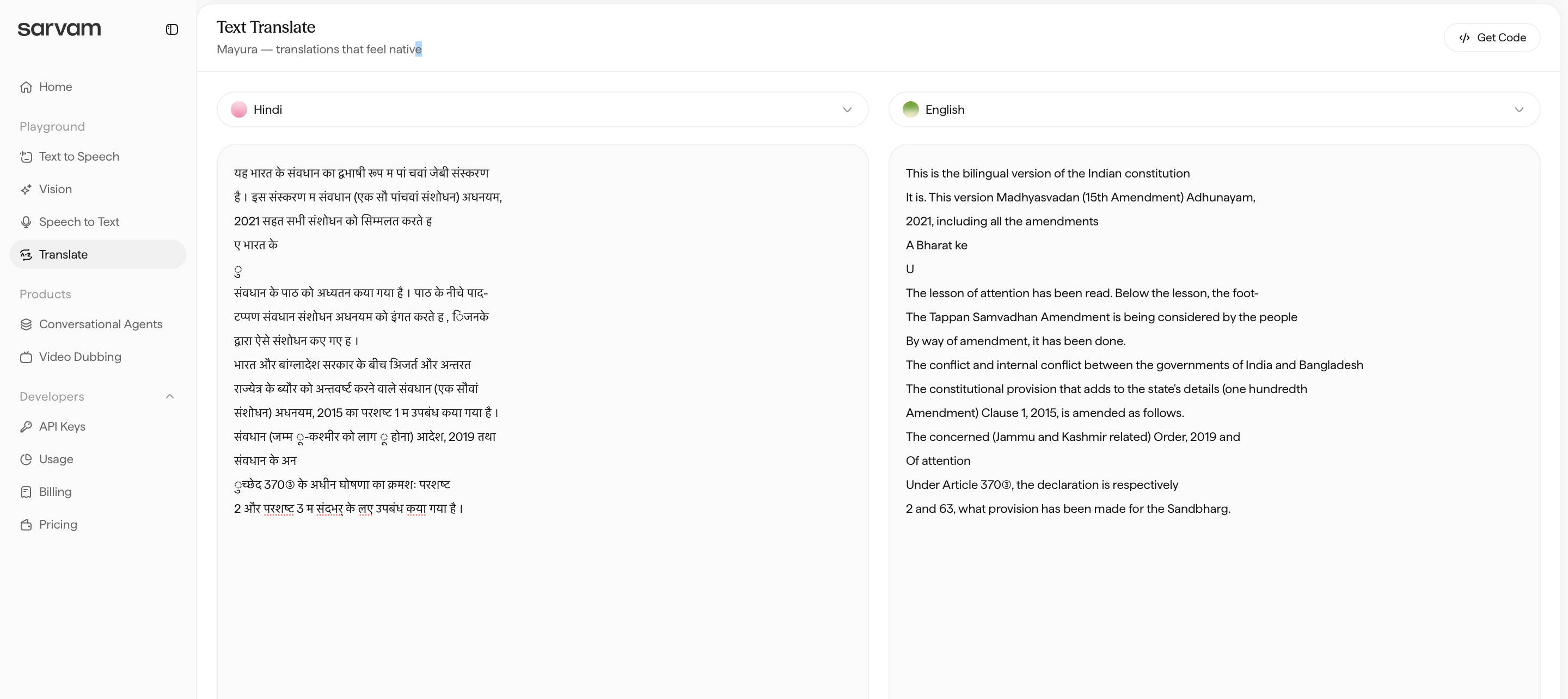Click the Text to Speech icon
Image resolution: width=1568 pixels, height=699 pixels.
26,157
